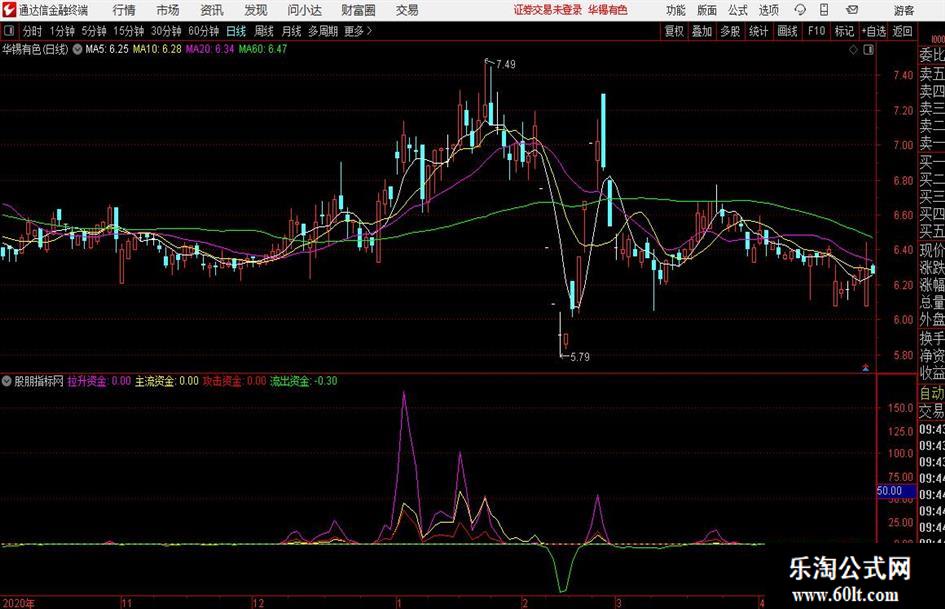The height and width of the screenshot is (609, 945).
Task: Click the 标记 mark button
Action: [x=844, y=31]
